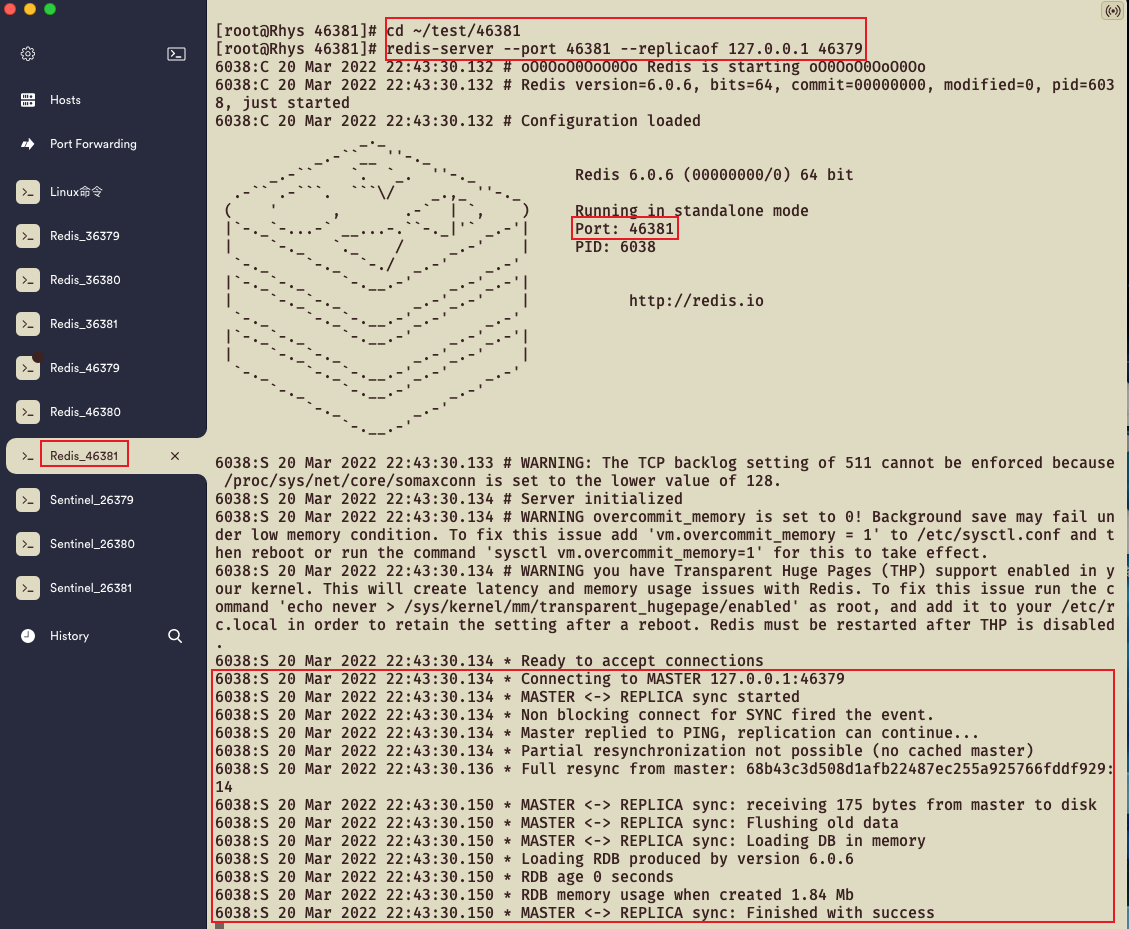The image size is (1129, 929).
Task: Click the Hosts grid icon
Action: pyautogui.click(x=28, y=100)
